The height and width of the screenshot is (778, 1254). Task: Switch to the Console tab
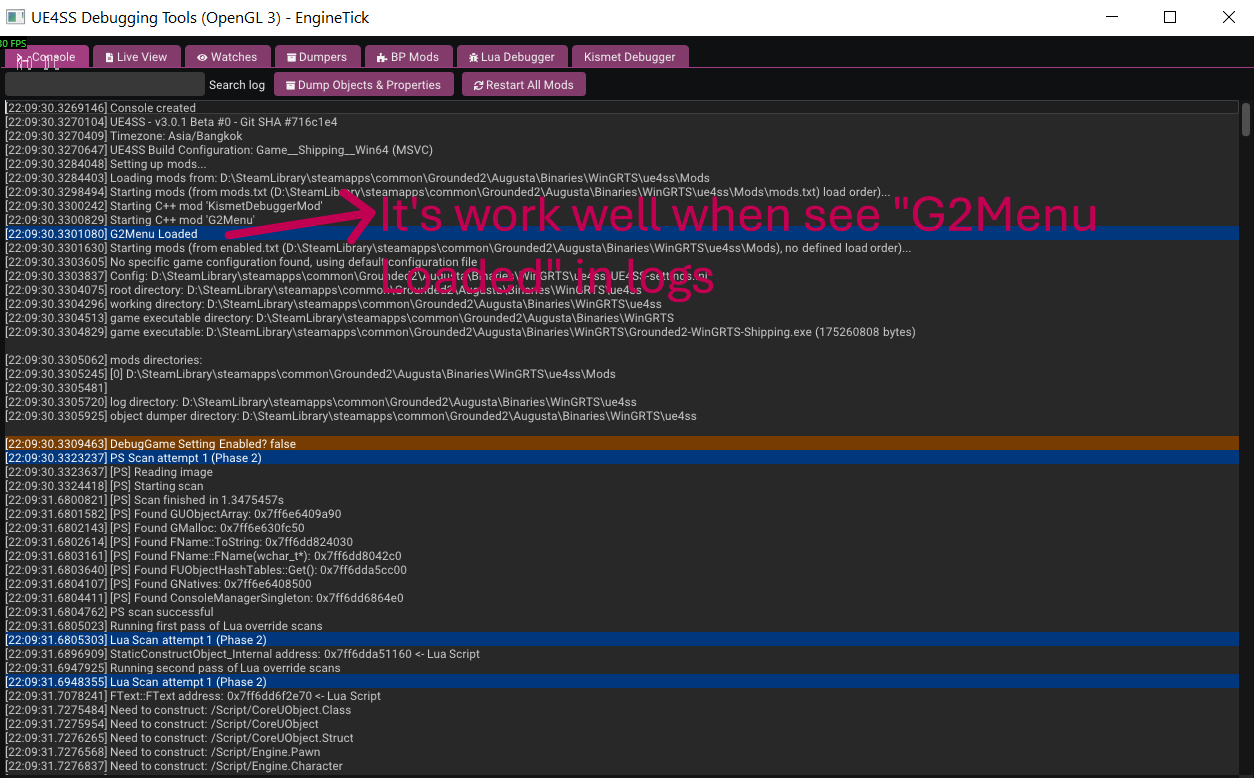click(x=47, y=57)
